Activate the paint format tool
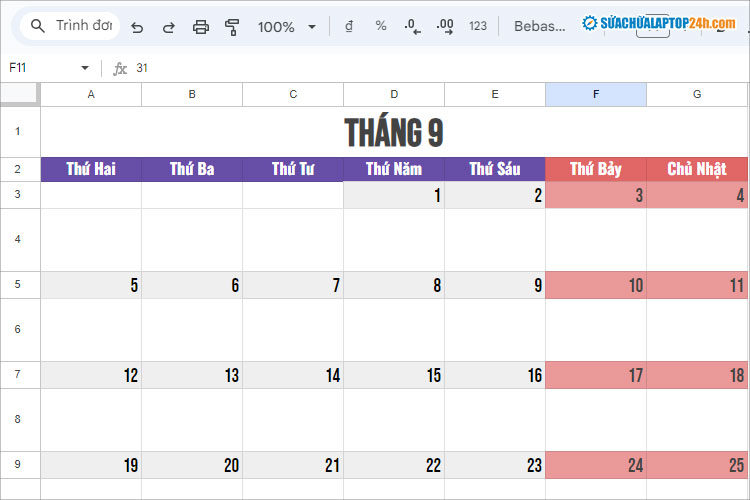 (232, 27)
